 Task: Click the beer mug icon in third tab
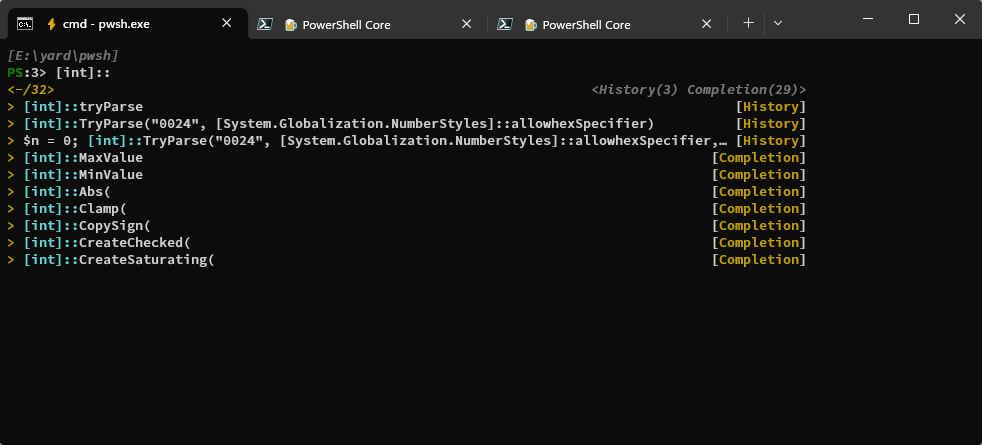530,24
